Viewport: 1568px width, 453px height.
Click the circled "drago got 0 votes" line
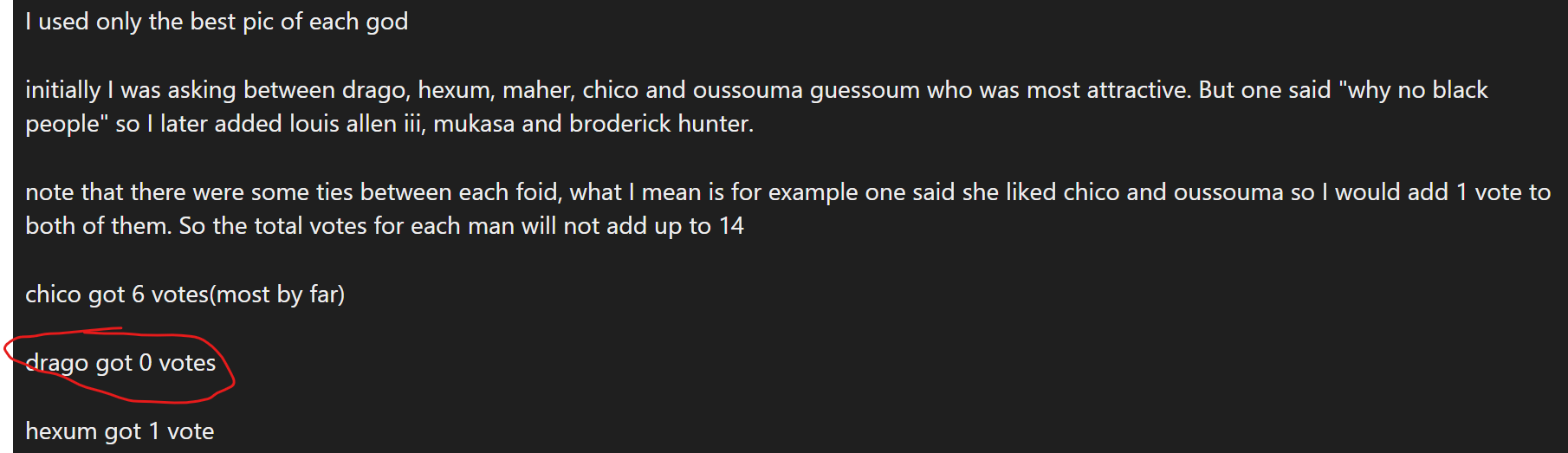tap(120, 363)
